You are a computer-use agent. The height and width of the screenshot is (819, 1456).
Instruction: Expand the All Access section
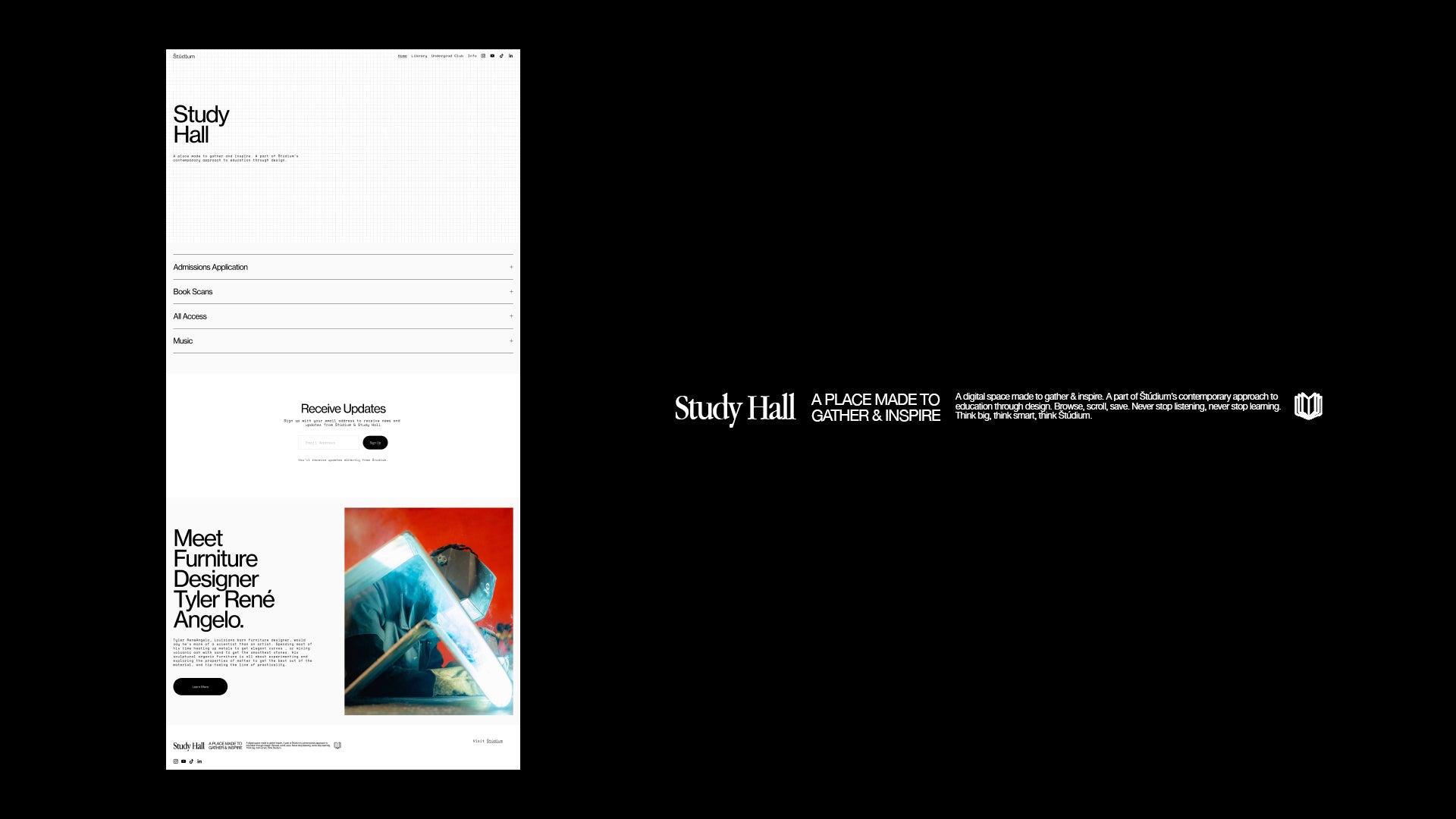511,316
